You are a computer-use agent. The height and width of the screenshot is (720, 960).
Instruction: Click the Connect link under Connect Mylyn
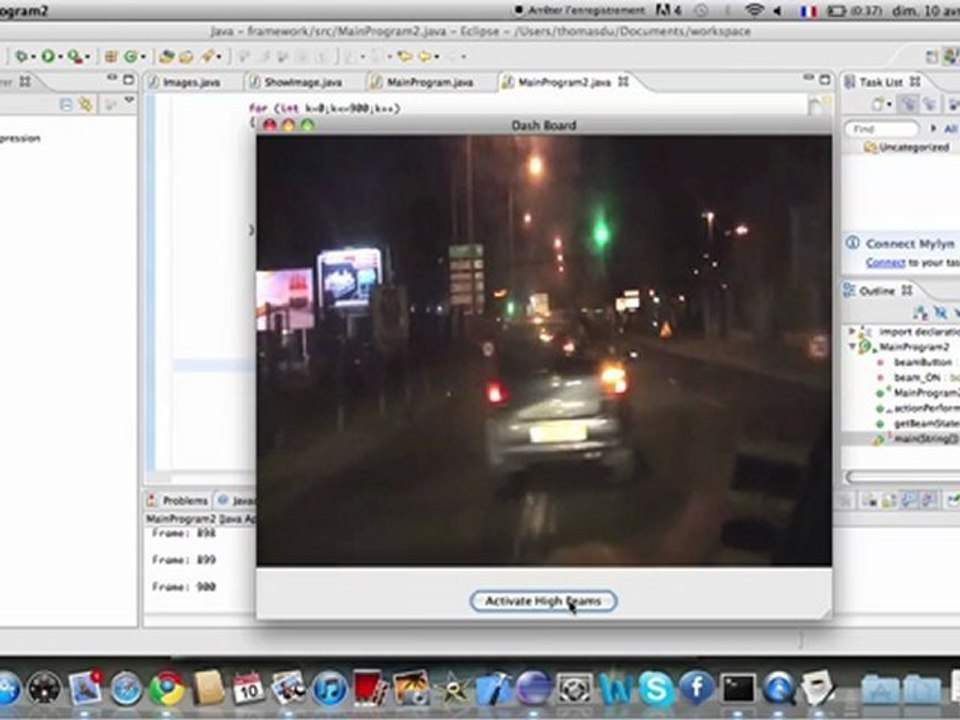[885, 263]
